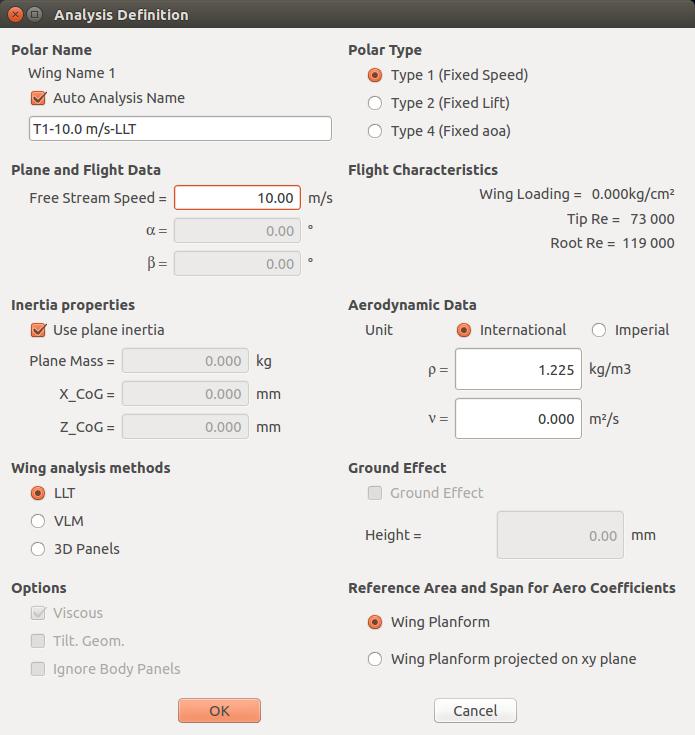Choose the VLM analysis method
This screenshot has width=695, height=735.
click(x=39, y=521)
